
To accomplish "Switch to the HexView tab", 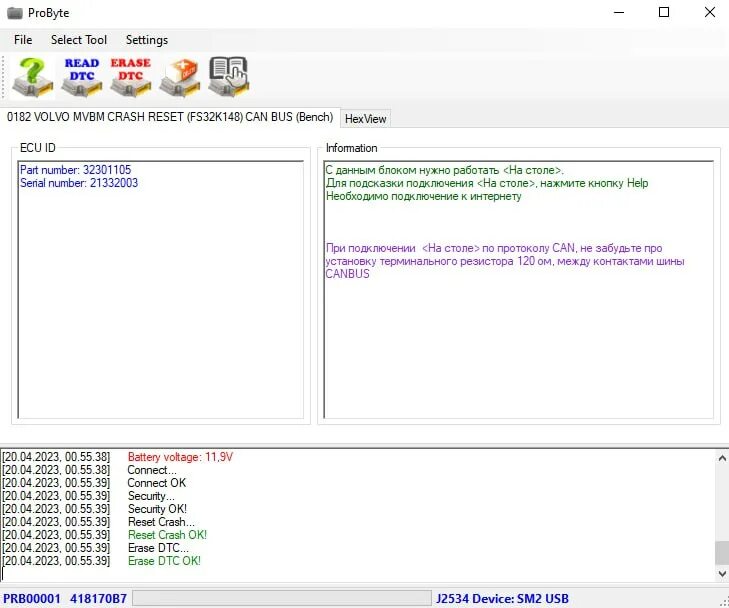I will [x=365, y=119].
